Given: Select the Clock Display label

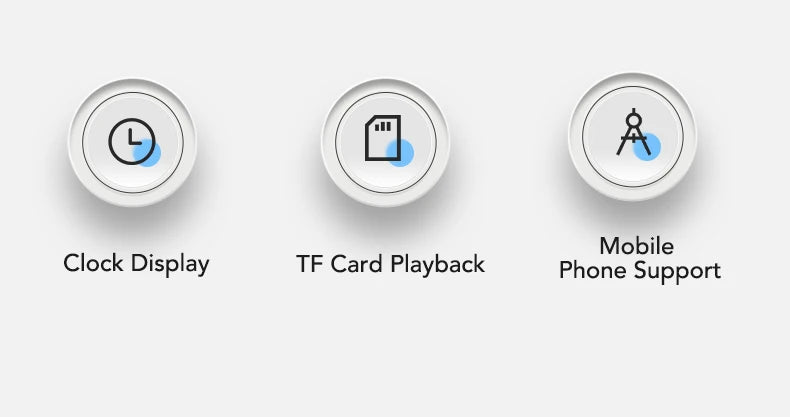Looking at the screenshot, I should [136, 264].
